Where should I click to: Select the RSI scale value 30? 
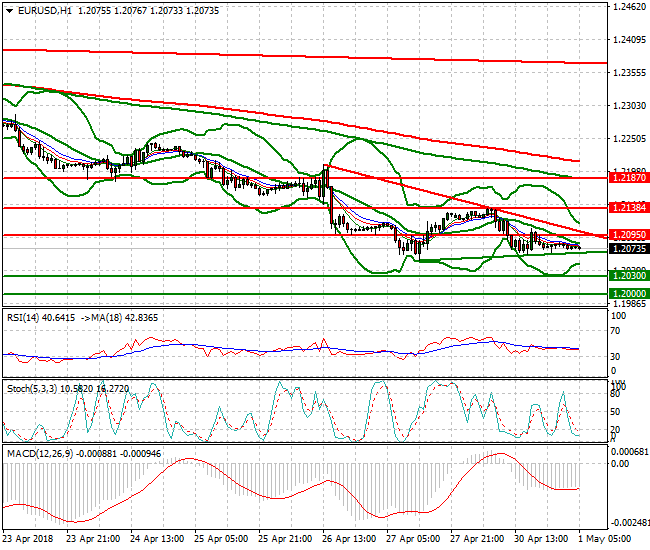(x=616, y=356)
